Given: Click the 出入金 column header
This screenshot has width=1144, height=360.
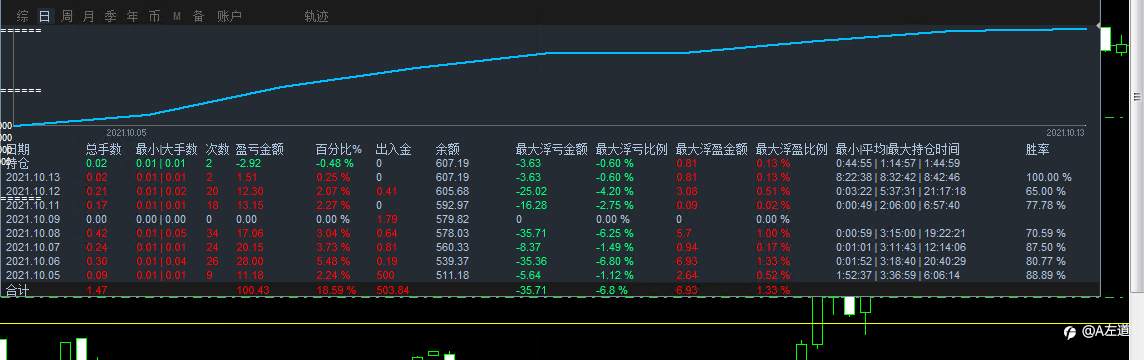Looking at the screenshot, I should click(x=393, y=150).
